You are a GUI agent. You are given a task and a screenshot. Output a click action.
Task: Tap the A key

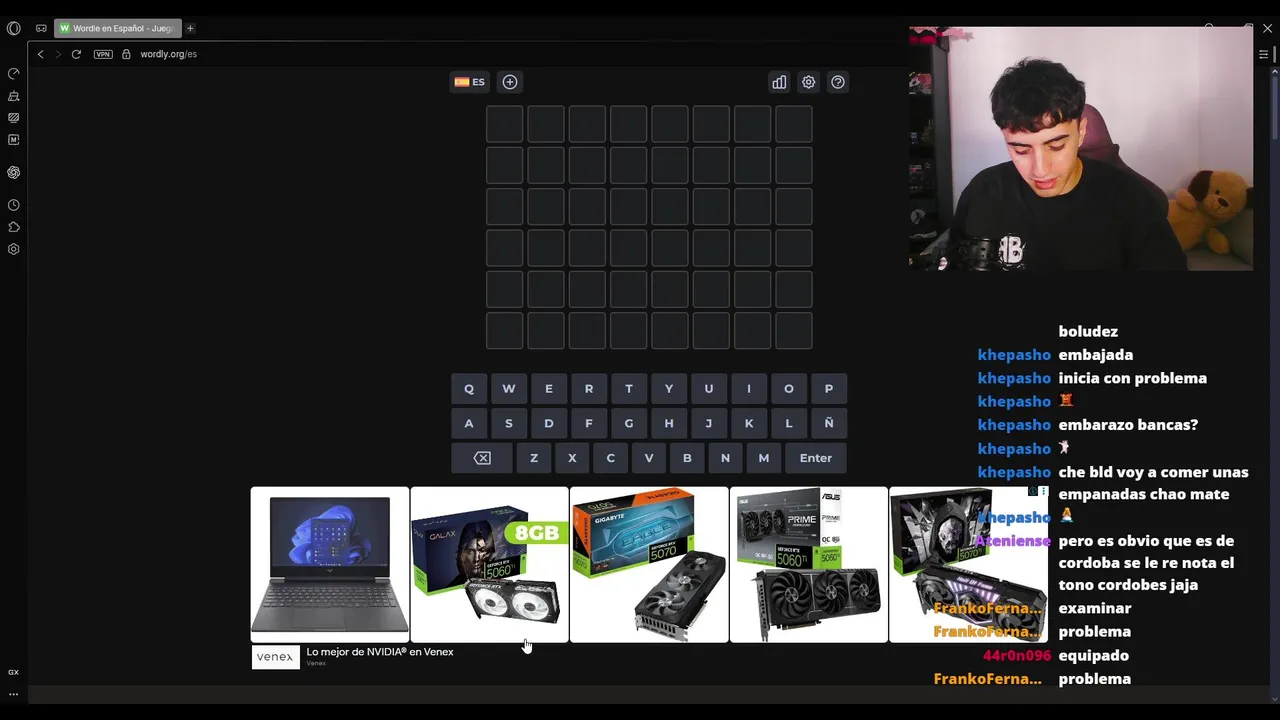[469, 423]
